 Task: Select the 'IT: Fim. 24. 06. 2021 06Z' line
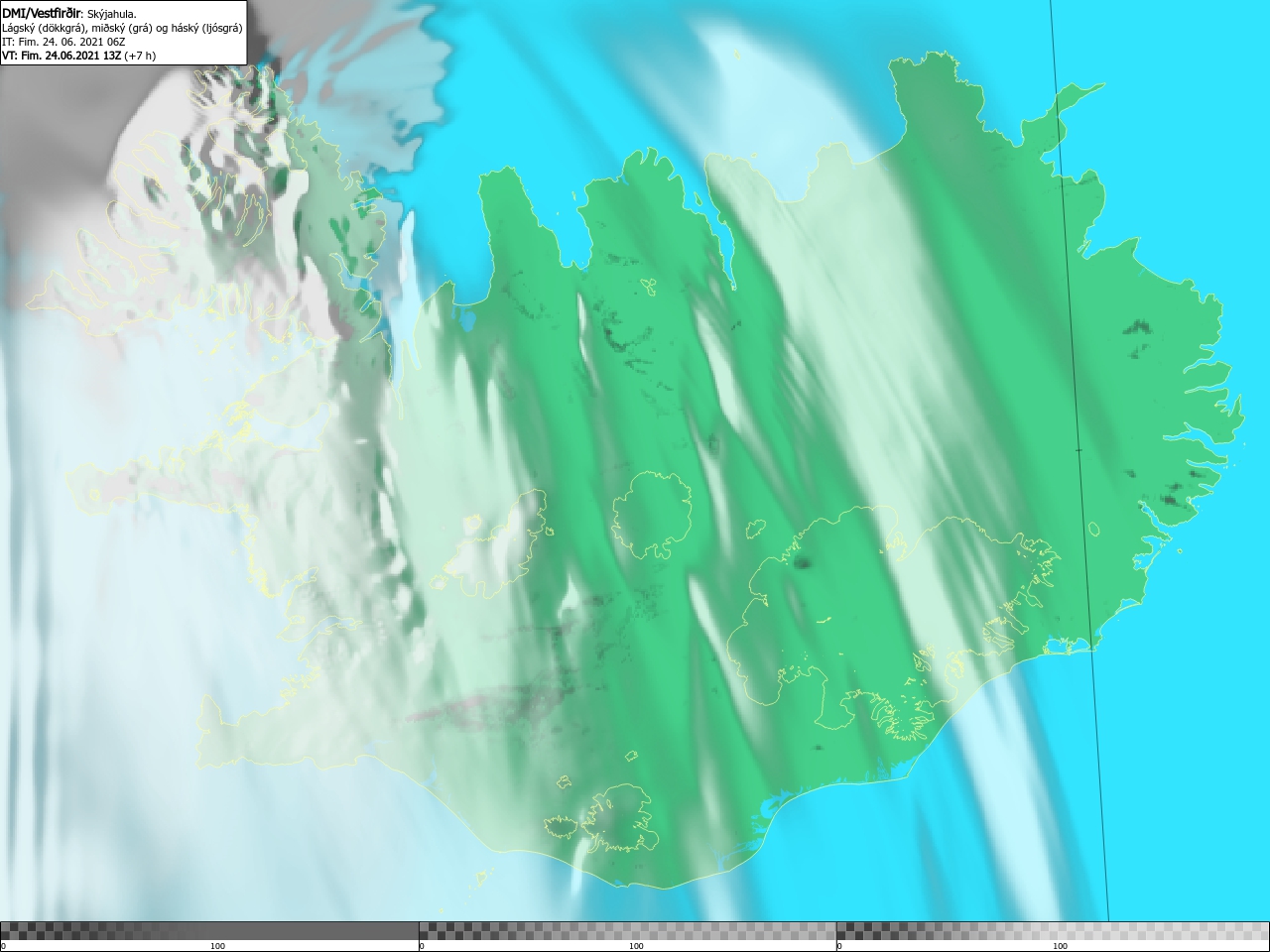click(x=63, y=42)
